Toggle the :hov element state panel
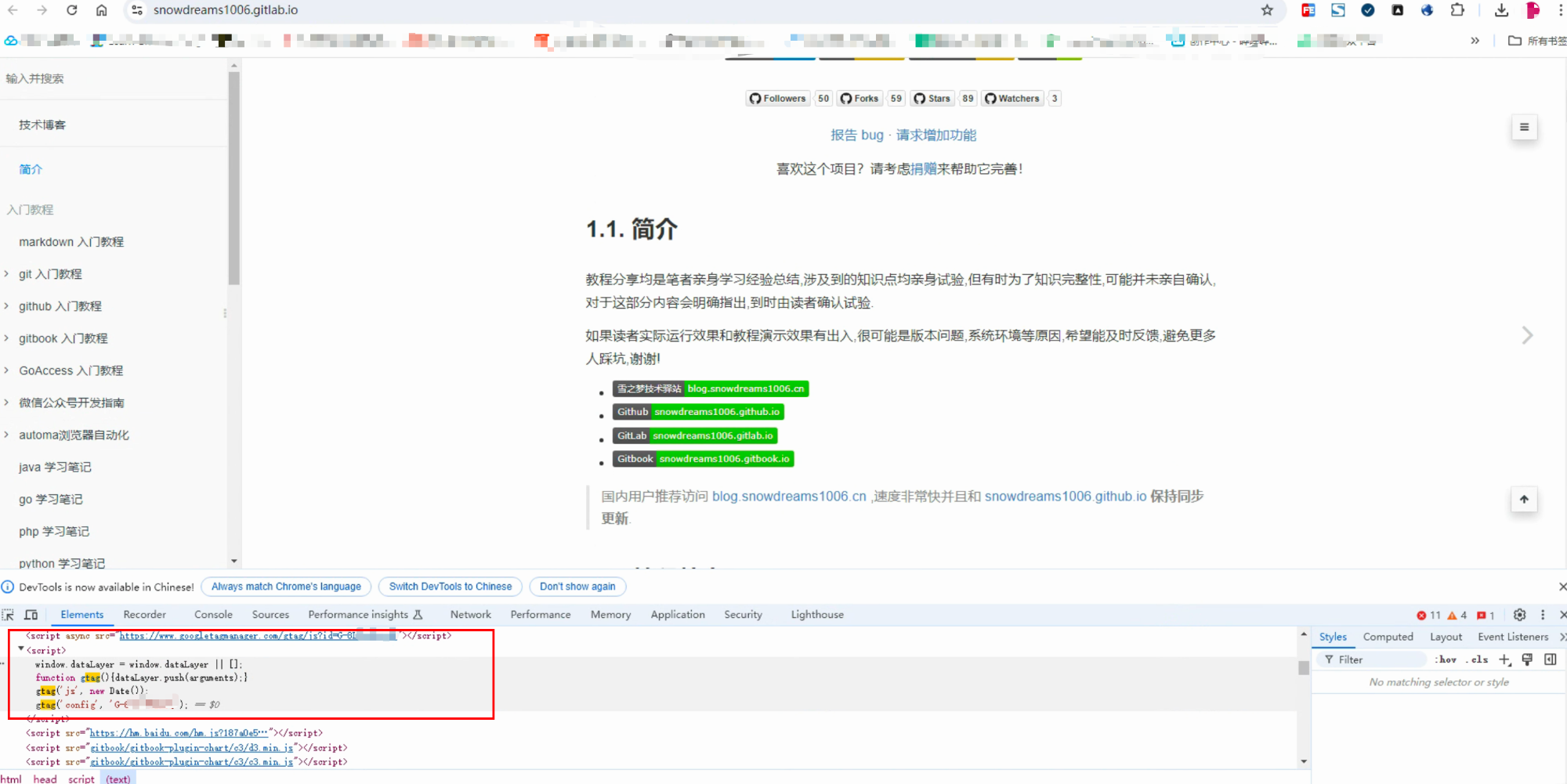This screenshot has height=784, width=1567. [1446, 659]
